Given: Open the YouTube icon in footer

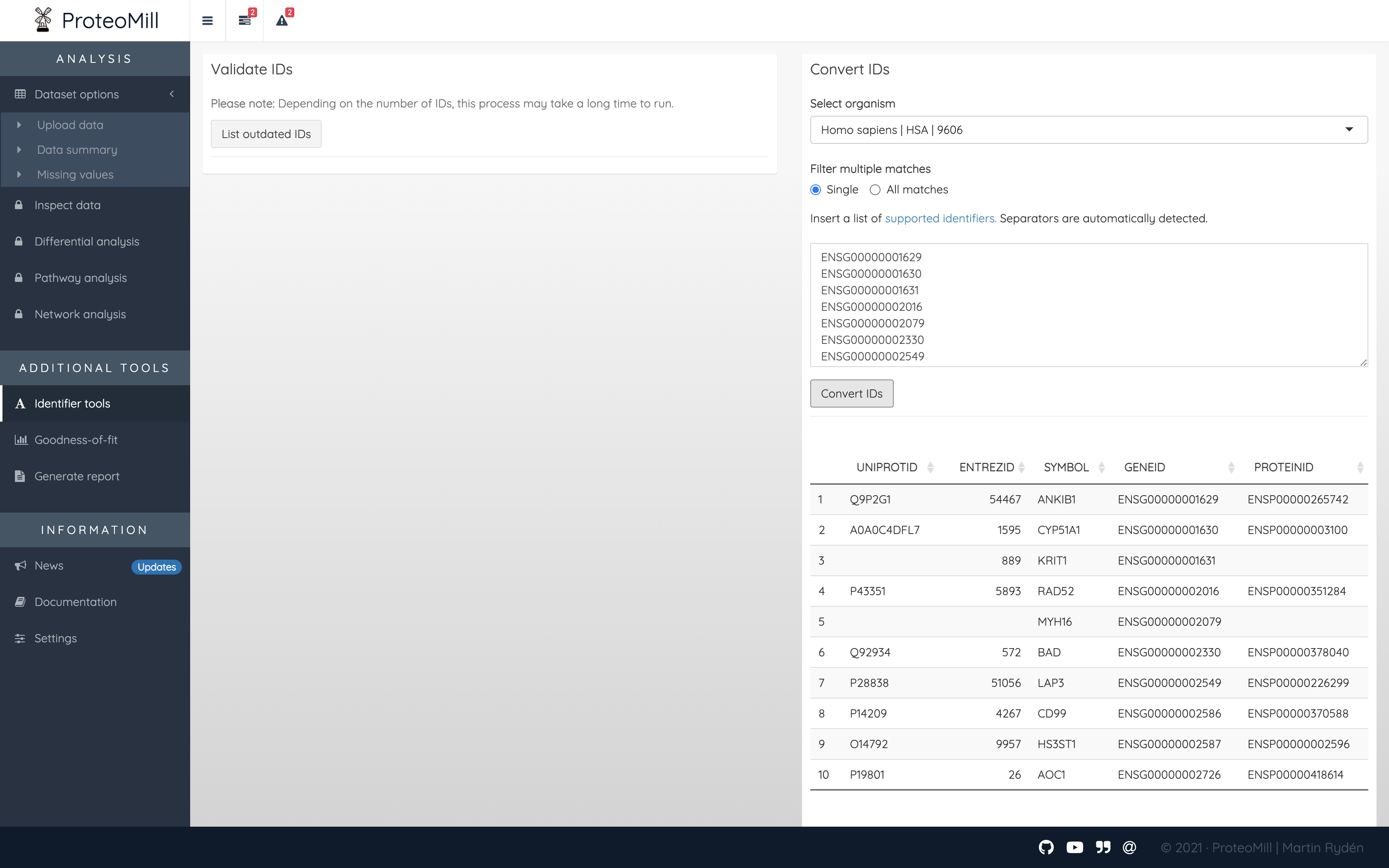Looking at the screenshot, I should (x=1074, y=847).
